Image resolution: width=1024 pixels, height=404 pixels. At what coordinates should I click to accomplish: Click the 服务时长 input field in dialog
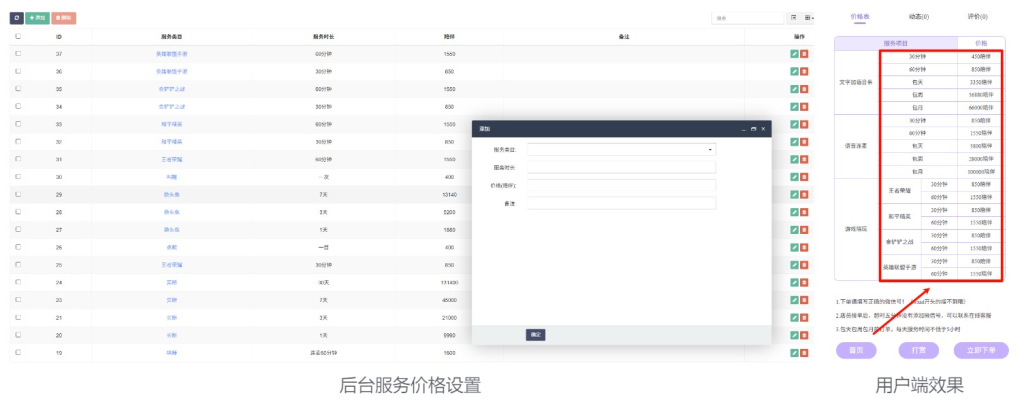[x=621, y=168]
